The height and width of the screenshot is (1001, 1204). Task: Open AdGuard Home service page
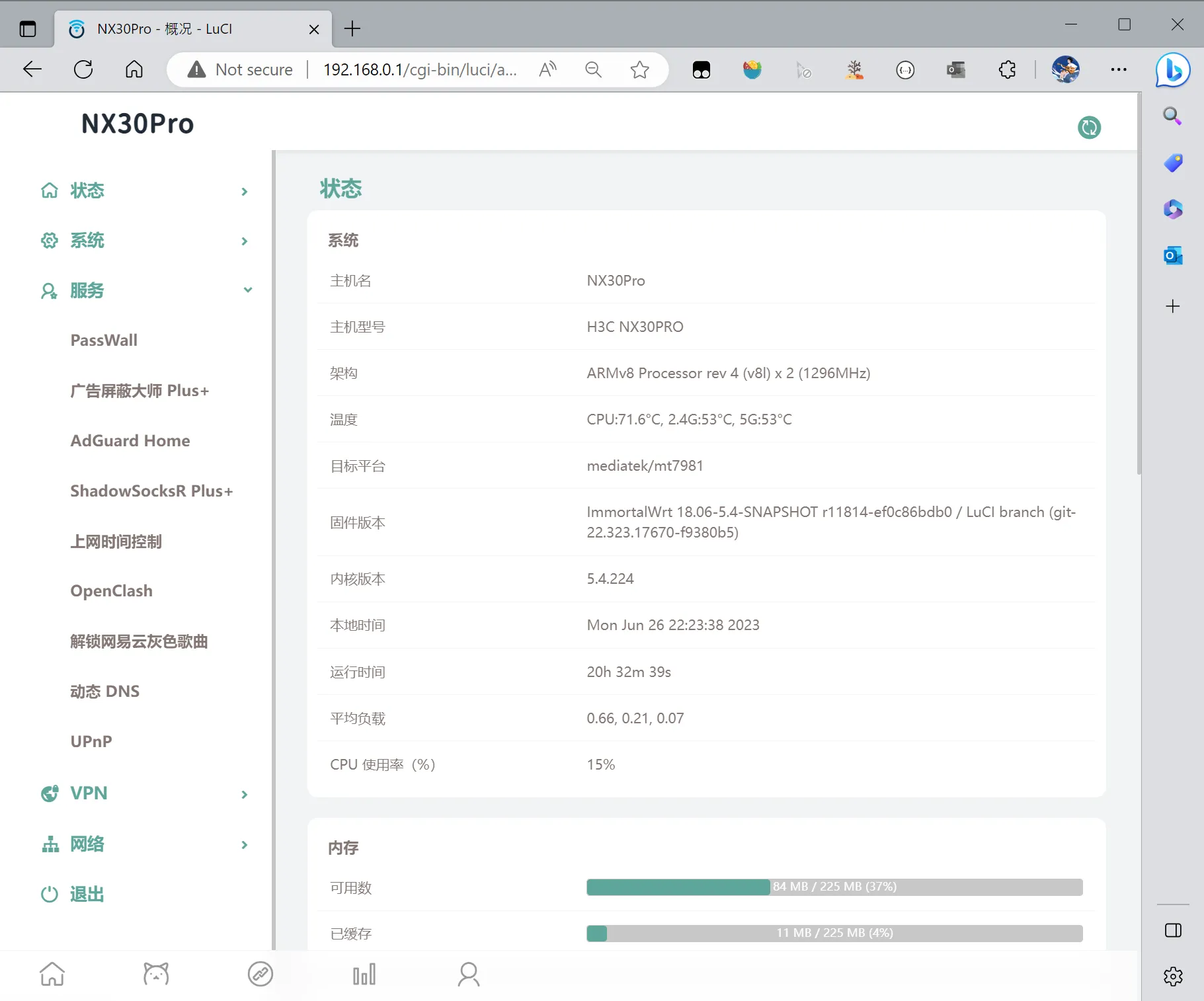[130, 441]
